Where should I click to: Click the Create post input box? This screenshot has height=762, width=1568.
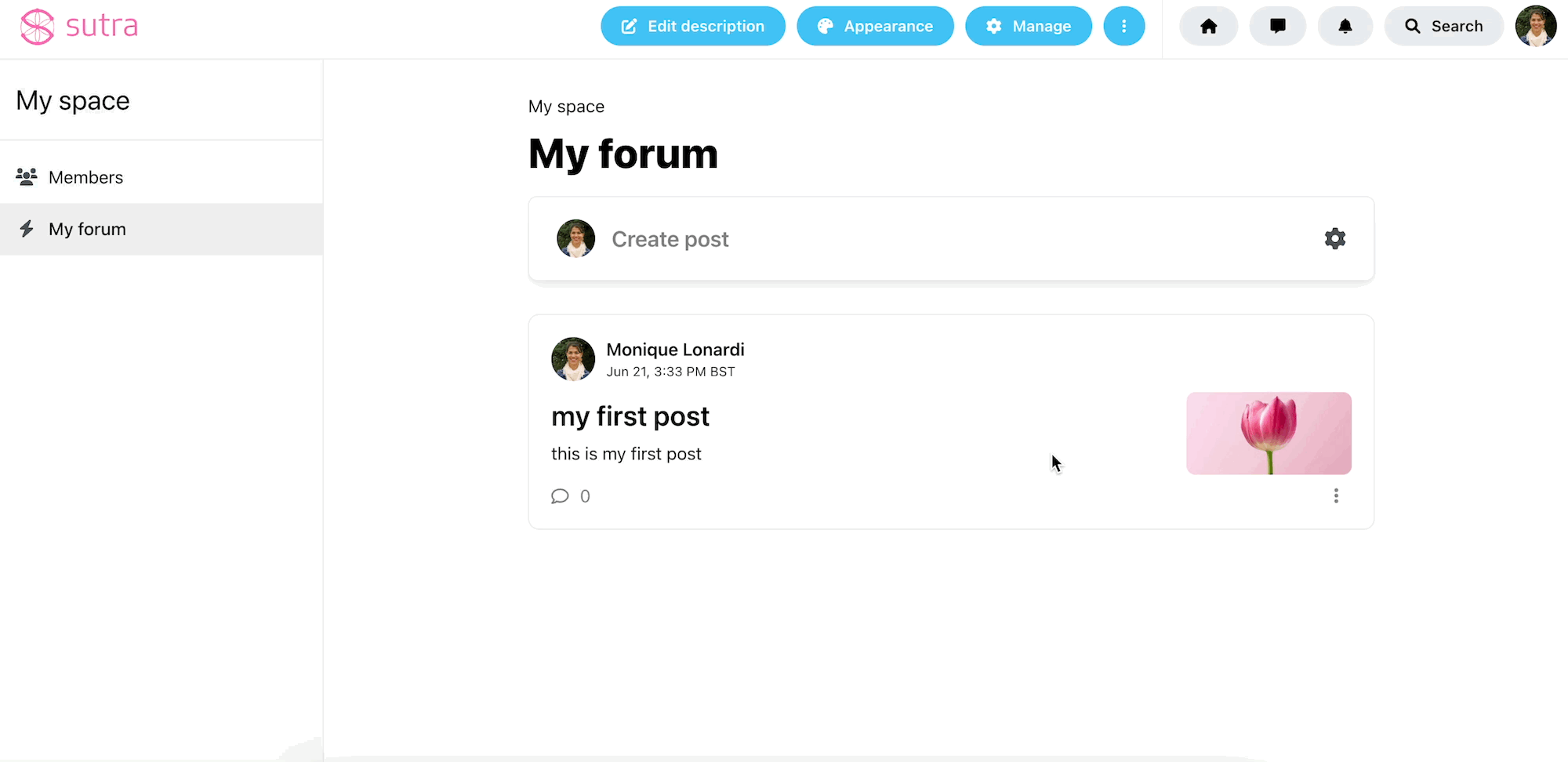[951, 238]
